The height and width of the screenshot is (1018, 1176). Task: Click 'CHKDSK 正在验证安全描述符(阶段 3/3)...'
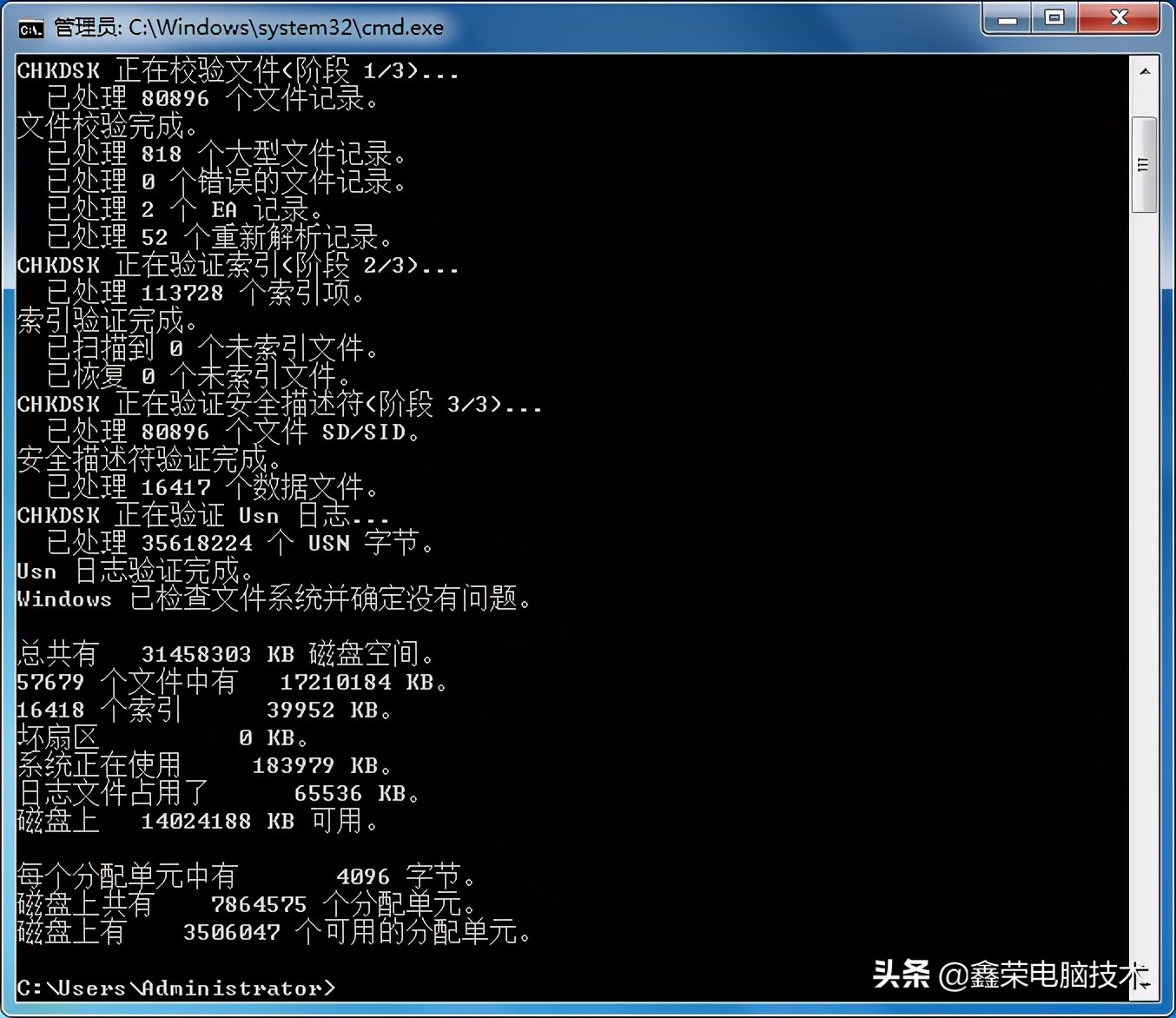click(280, 404)
